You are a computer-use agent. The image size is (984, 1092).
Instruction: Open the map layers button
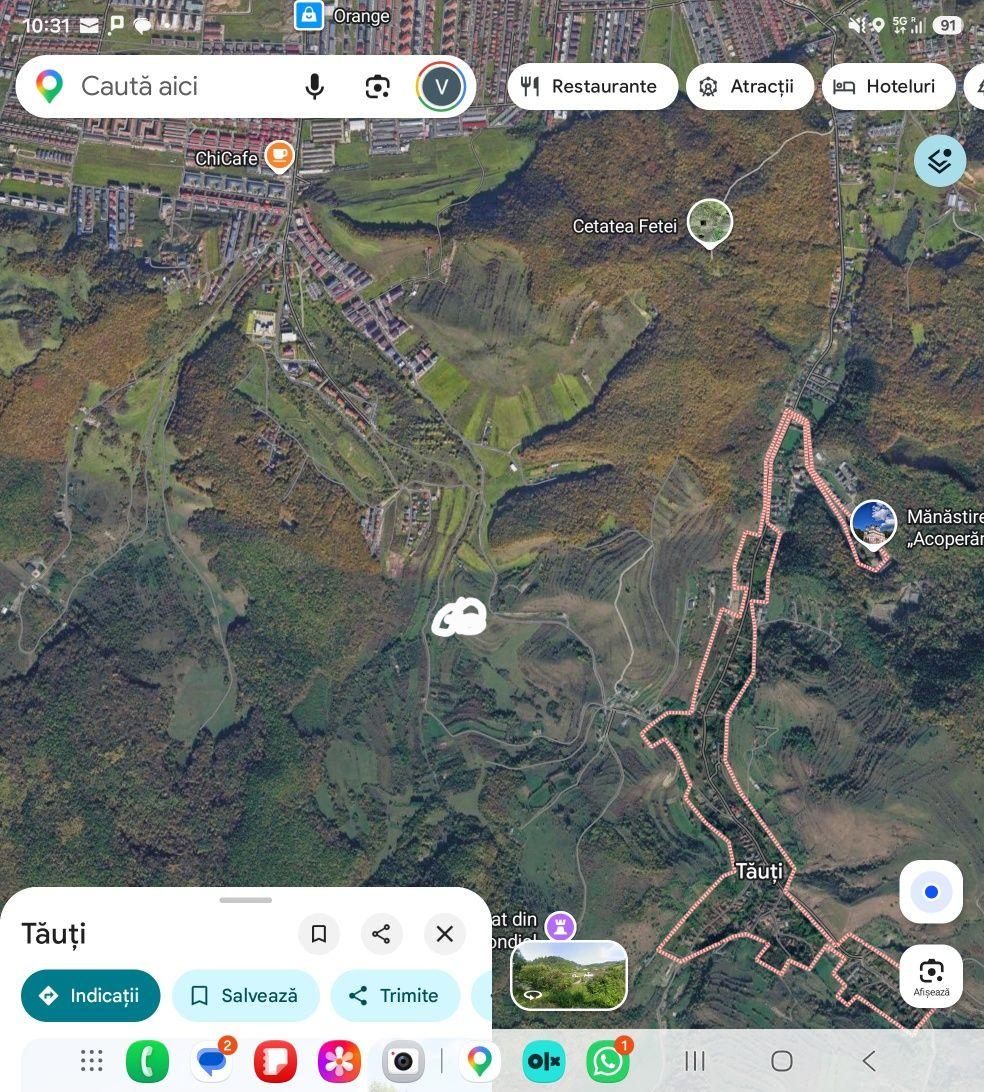tap(940, 160)
